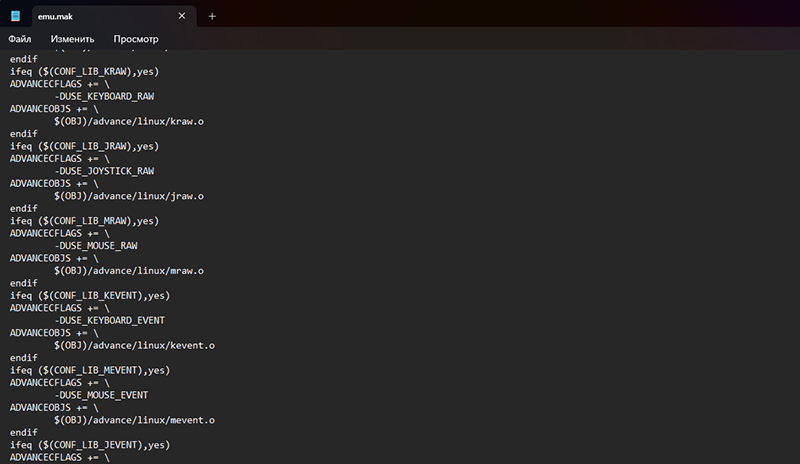Place cursor on the CONF_LIB_KRAW ifeq line
The height and width of the screenshot is (464, 800).
point(85,71)
